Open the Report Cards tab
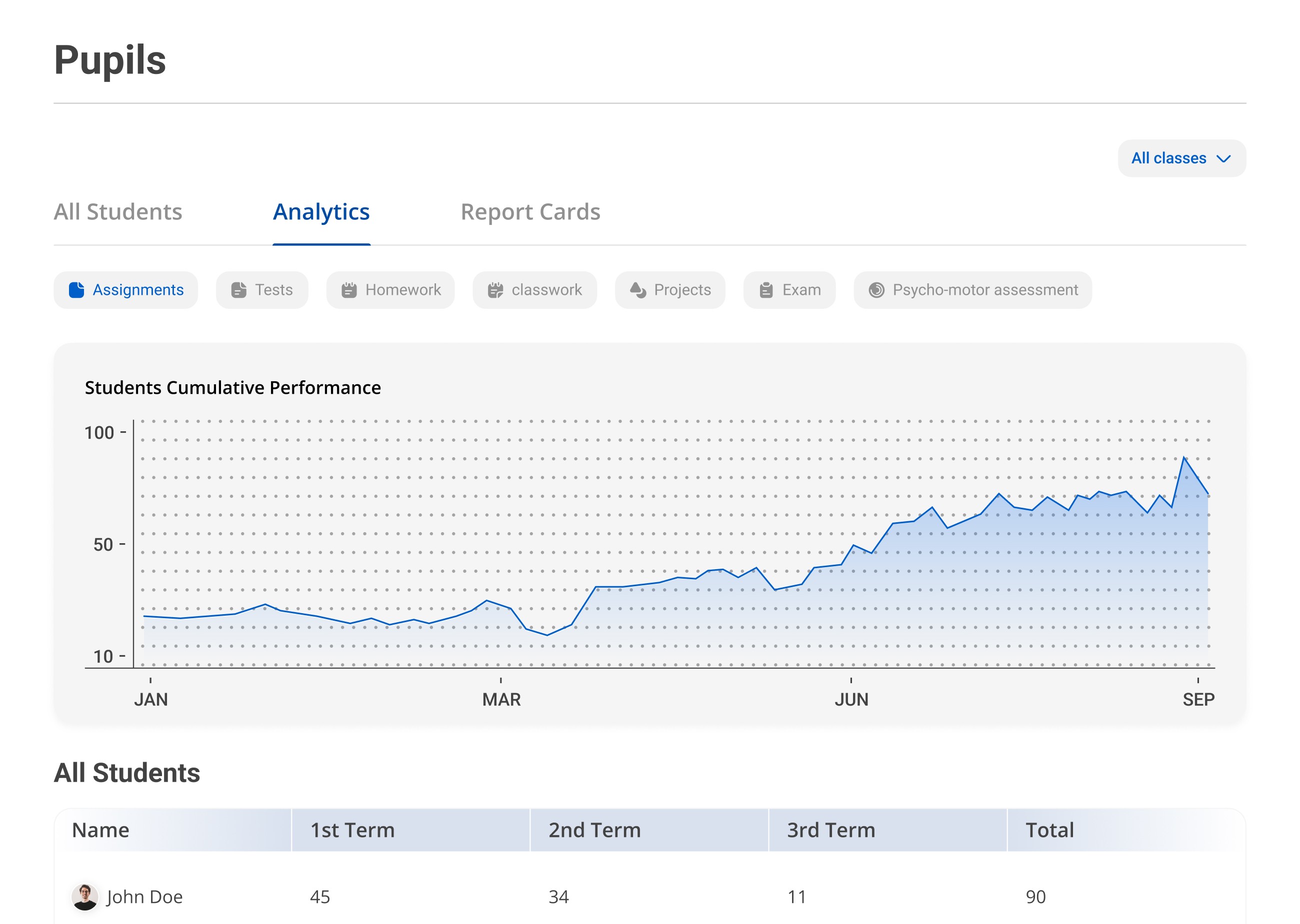This screenshot has height=924, width=1300. coord(530,212)
